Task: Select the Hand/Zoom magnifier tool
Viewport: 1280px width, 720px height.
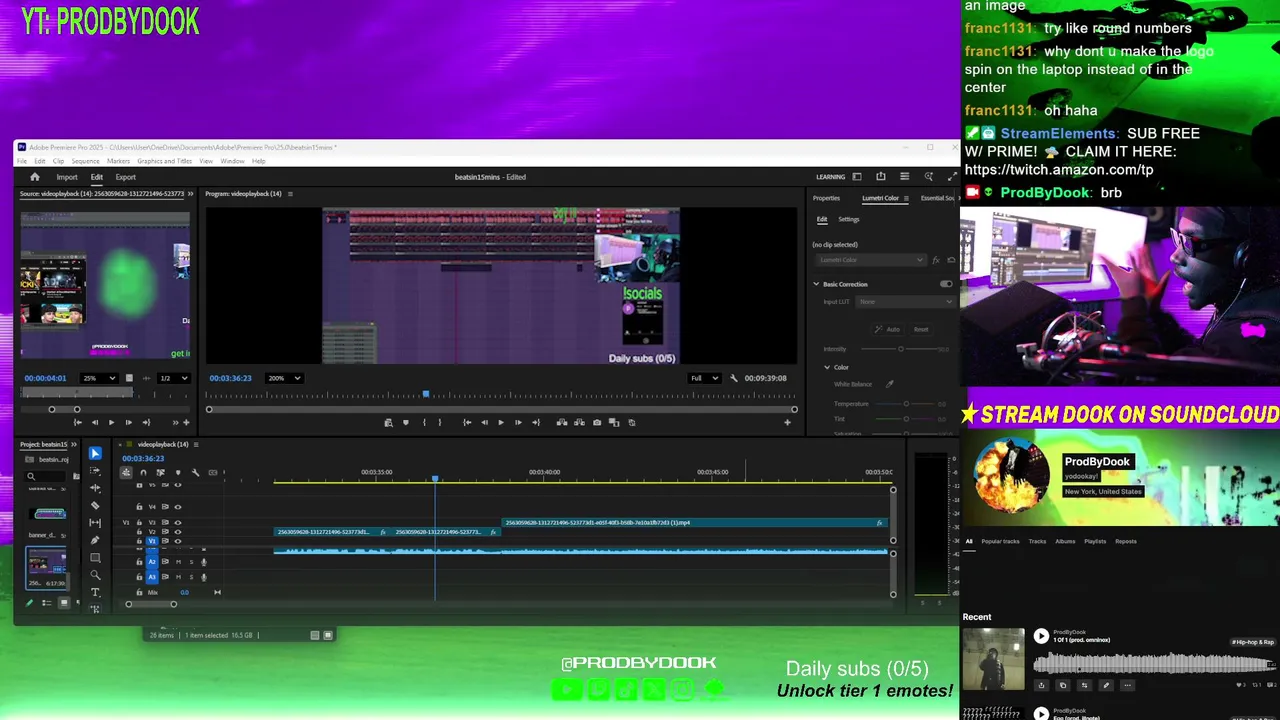Action: pos(95,575)
